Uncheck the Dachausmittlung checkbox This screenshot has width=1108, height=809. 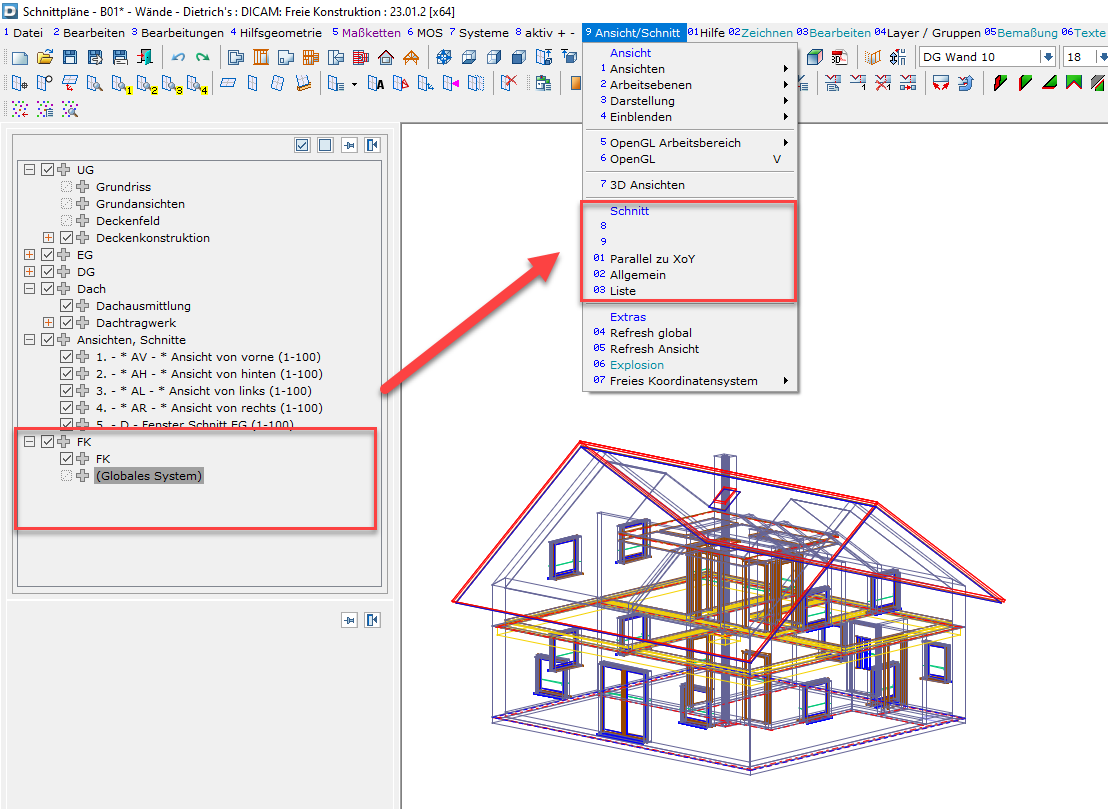point(65,305)
